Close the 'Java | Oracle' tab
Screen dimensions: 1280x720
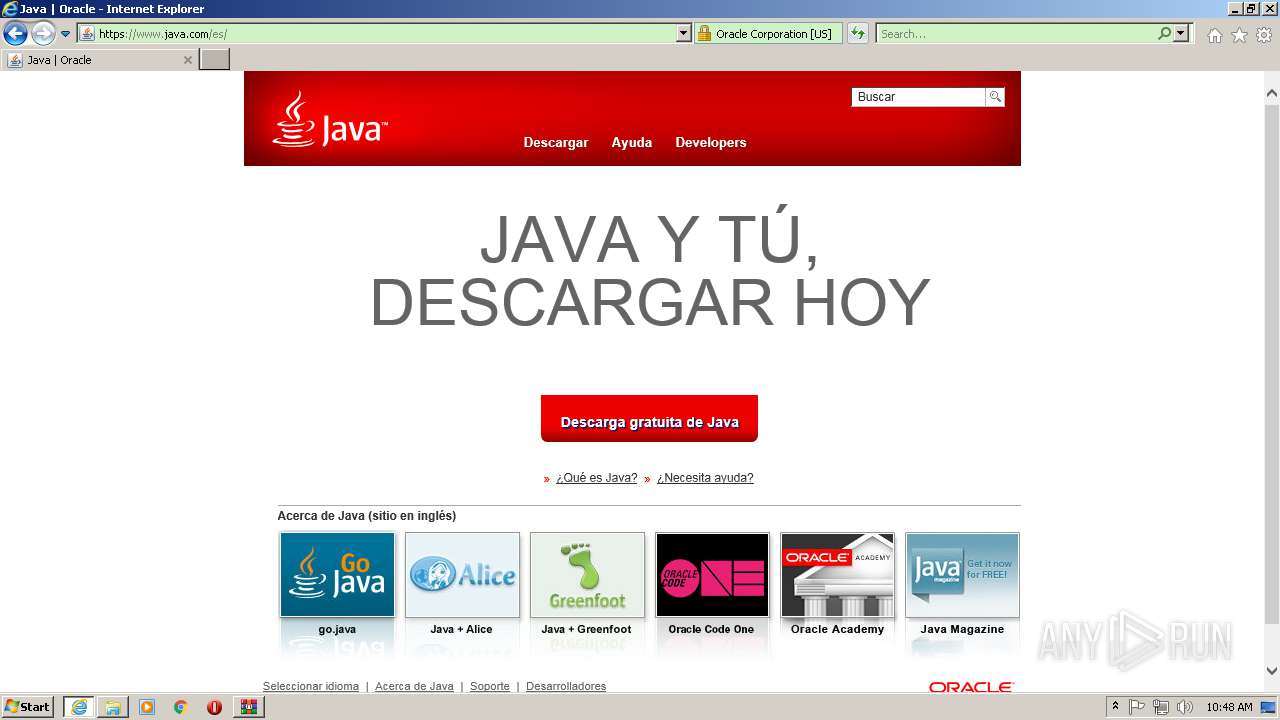click(x=187, y=60)
